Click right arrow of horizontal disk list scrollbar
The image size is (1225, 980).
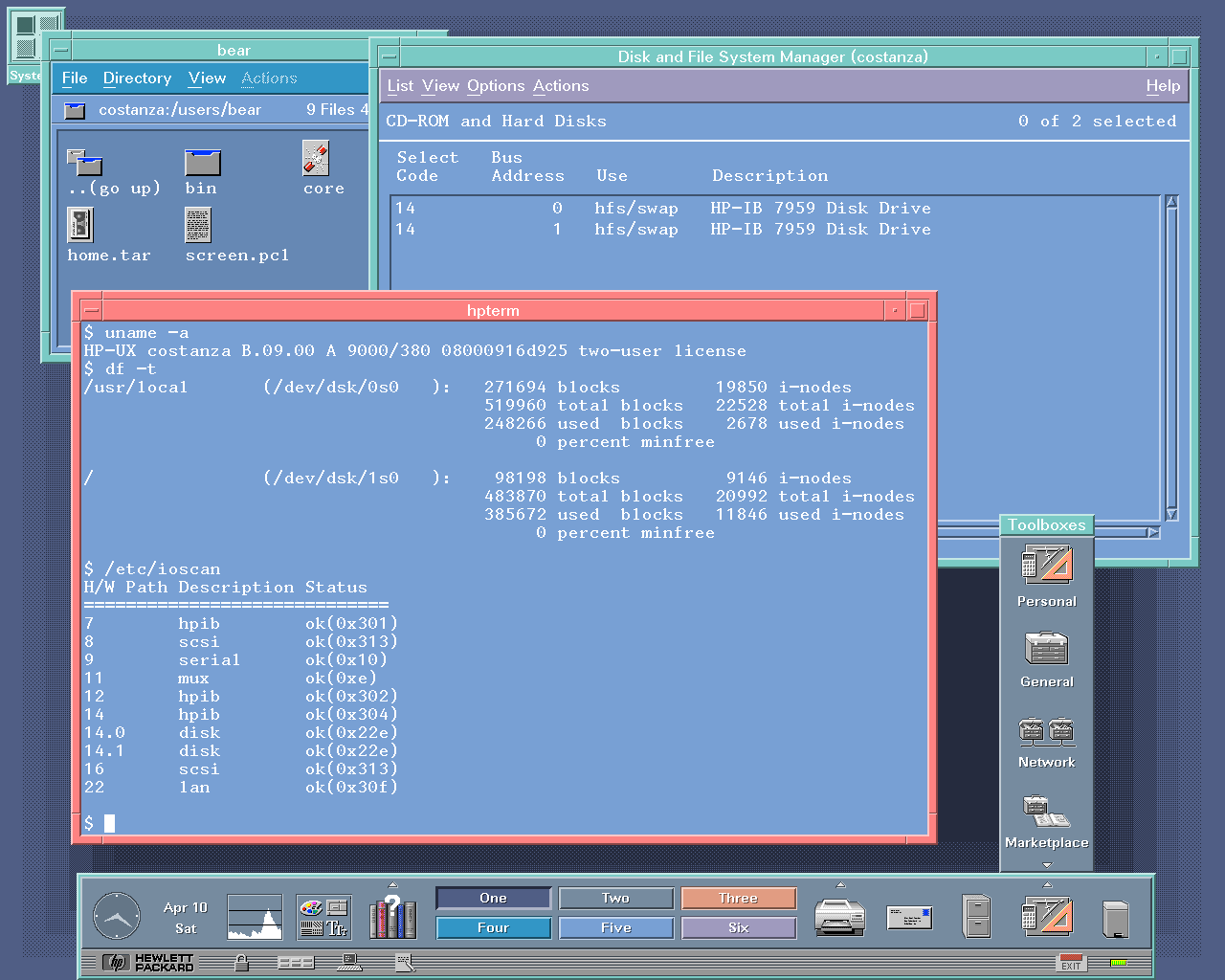[x=1153, y=532]
